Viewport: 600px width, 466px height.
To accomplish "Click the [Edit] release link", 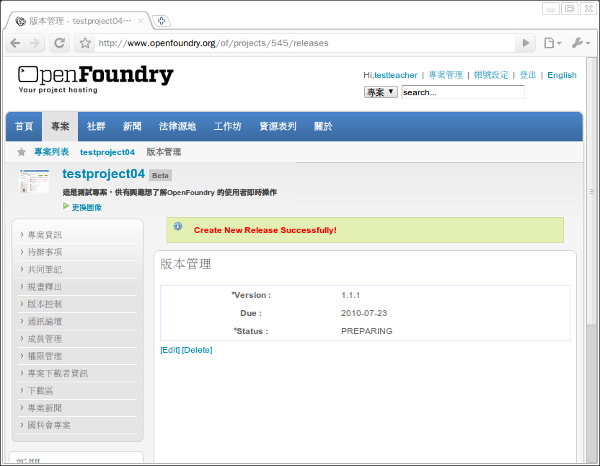I will pos(170,350).
